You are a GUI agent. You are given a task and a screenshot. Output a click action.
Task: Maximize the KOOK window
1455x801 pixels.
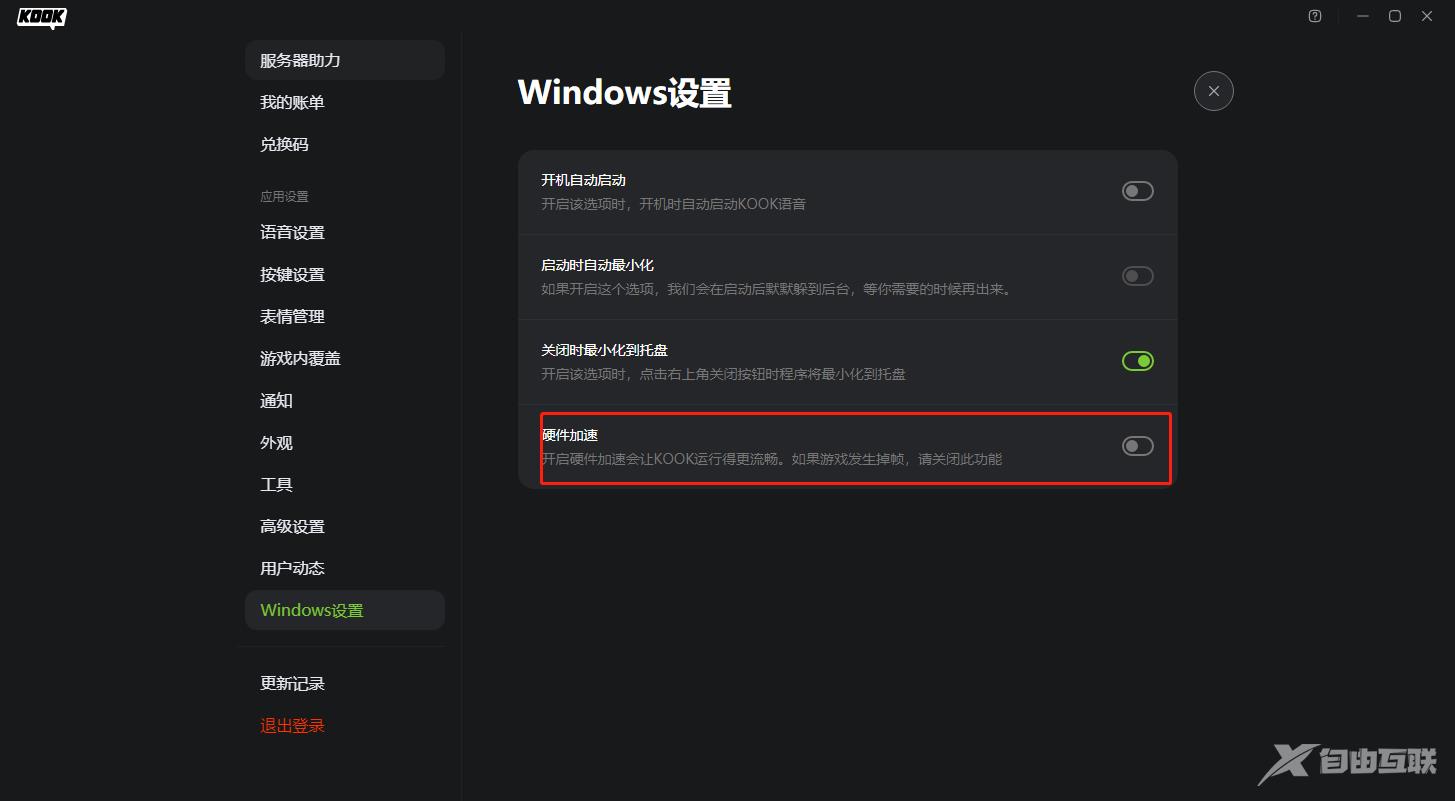tap(1395, 16)
